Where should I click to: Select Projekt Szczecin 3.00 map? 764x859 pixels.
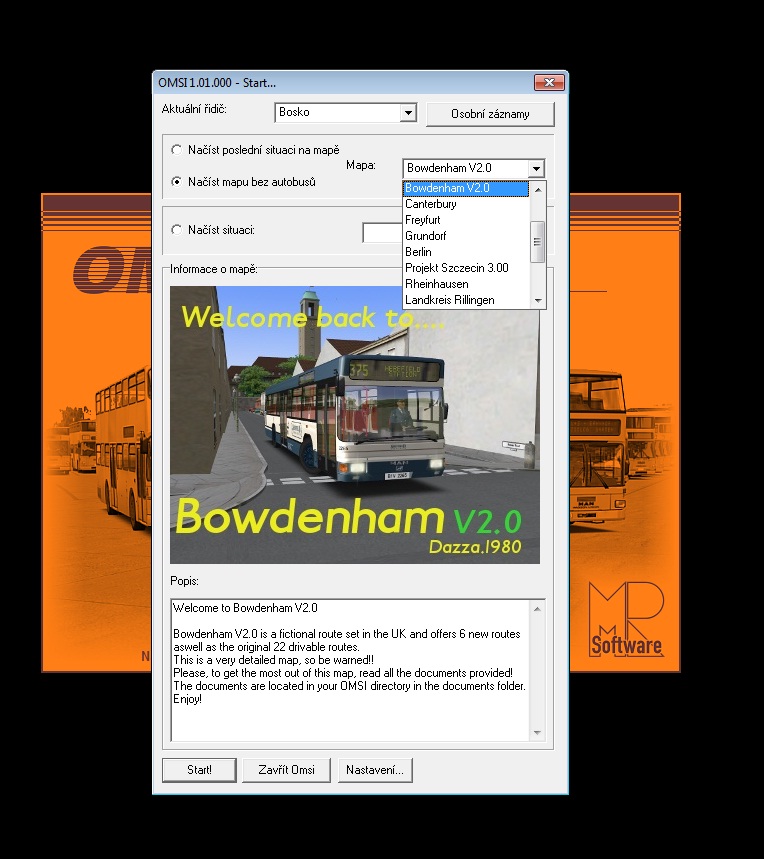click(x=456, y=268)
